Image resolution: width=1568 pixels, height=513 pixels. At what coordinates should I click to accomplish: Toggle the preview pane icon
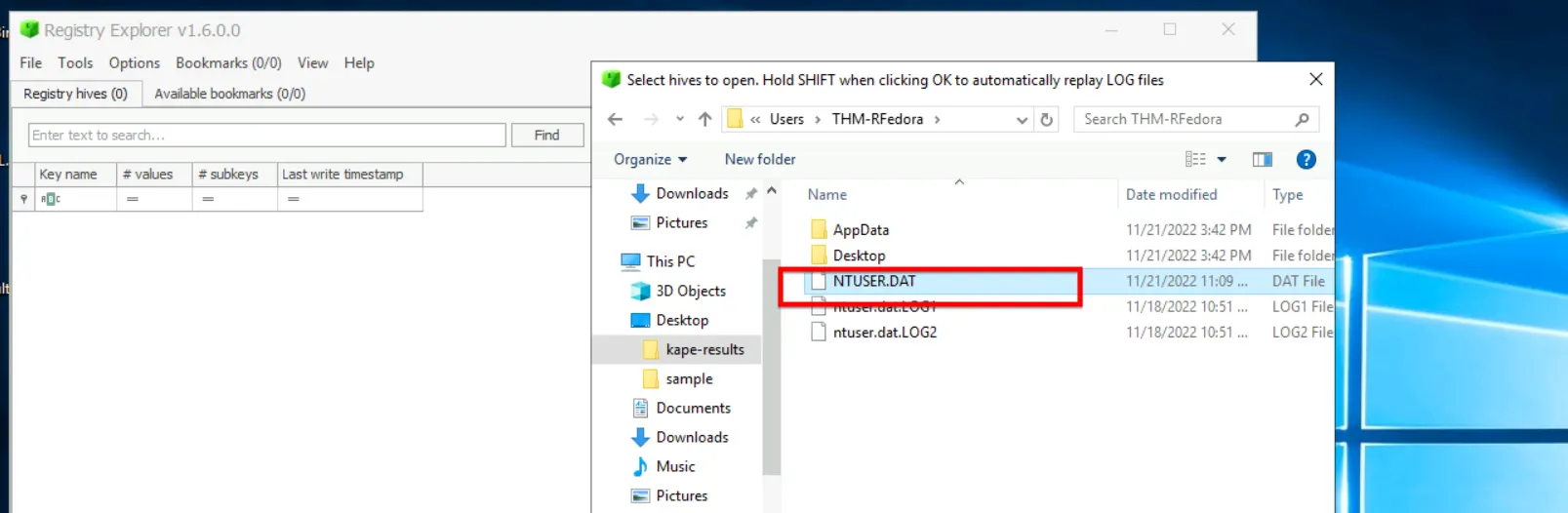coord(1262,160)
